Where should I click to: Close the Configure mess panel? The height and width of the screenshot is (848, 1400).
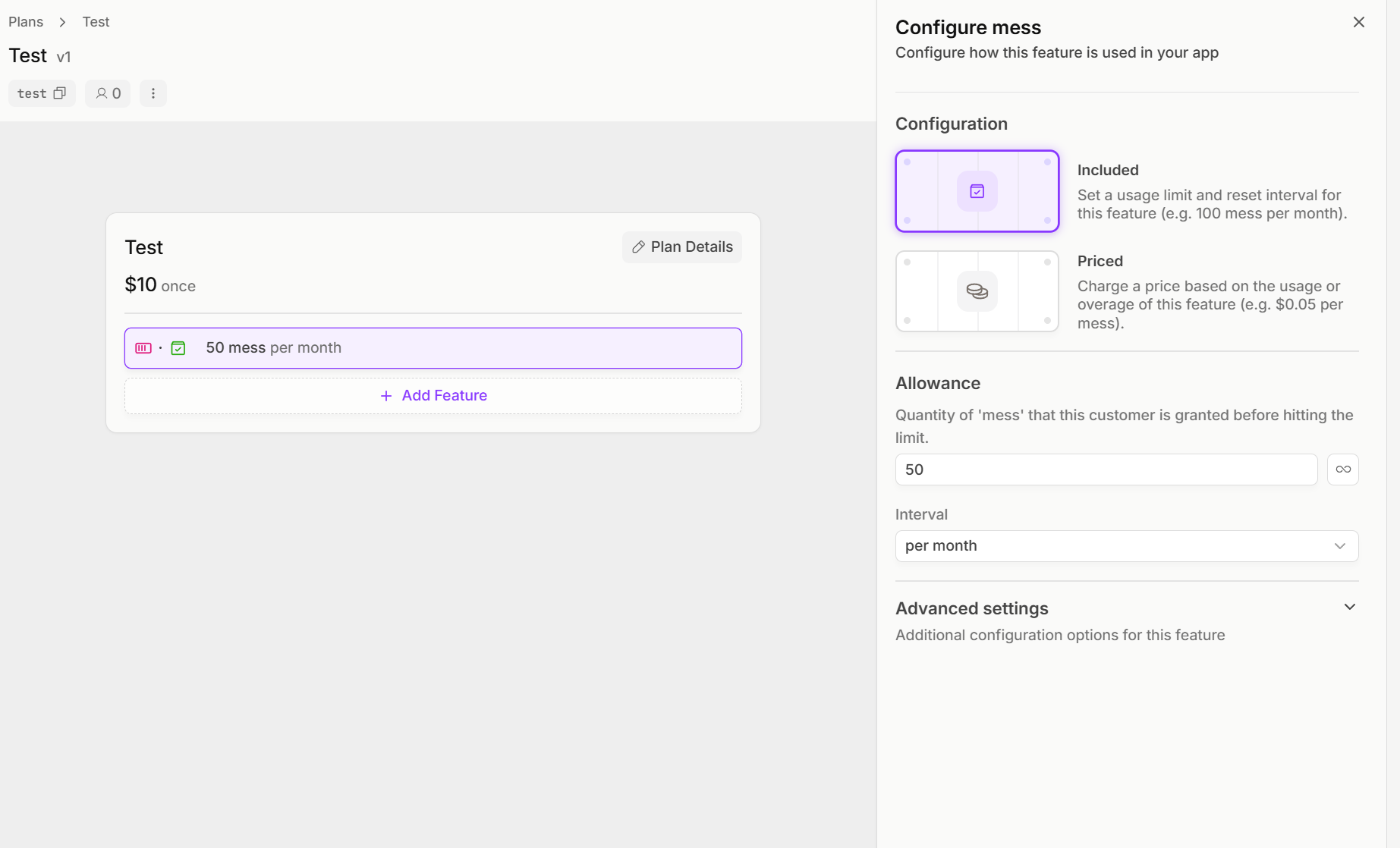point(1358,22)
